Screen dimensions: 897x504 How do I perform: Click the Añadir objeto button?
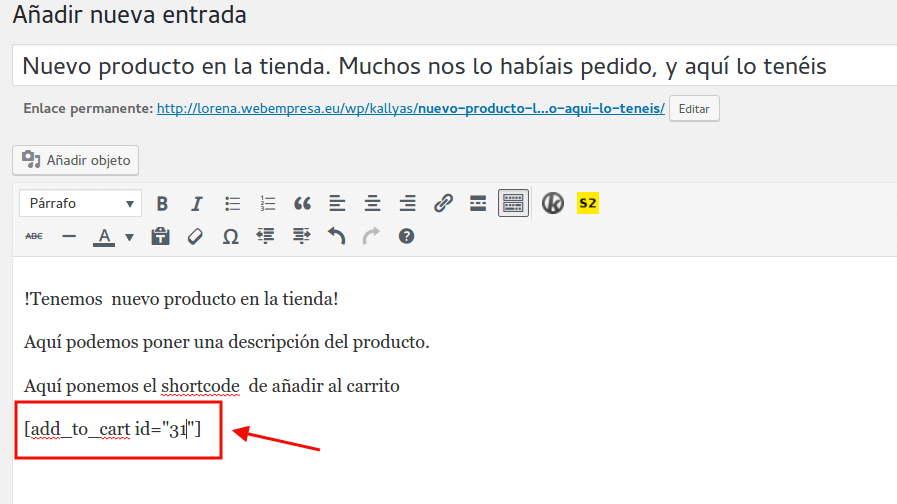pos(76,160)
